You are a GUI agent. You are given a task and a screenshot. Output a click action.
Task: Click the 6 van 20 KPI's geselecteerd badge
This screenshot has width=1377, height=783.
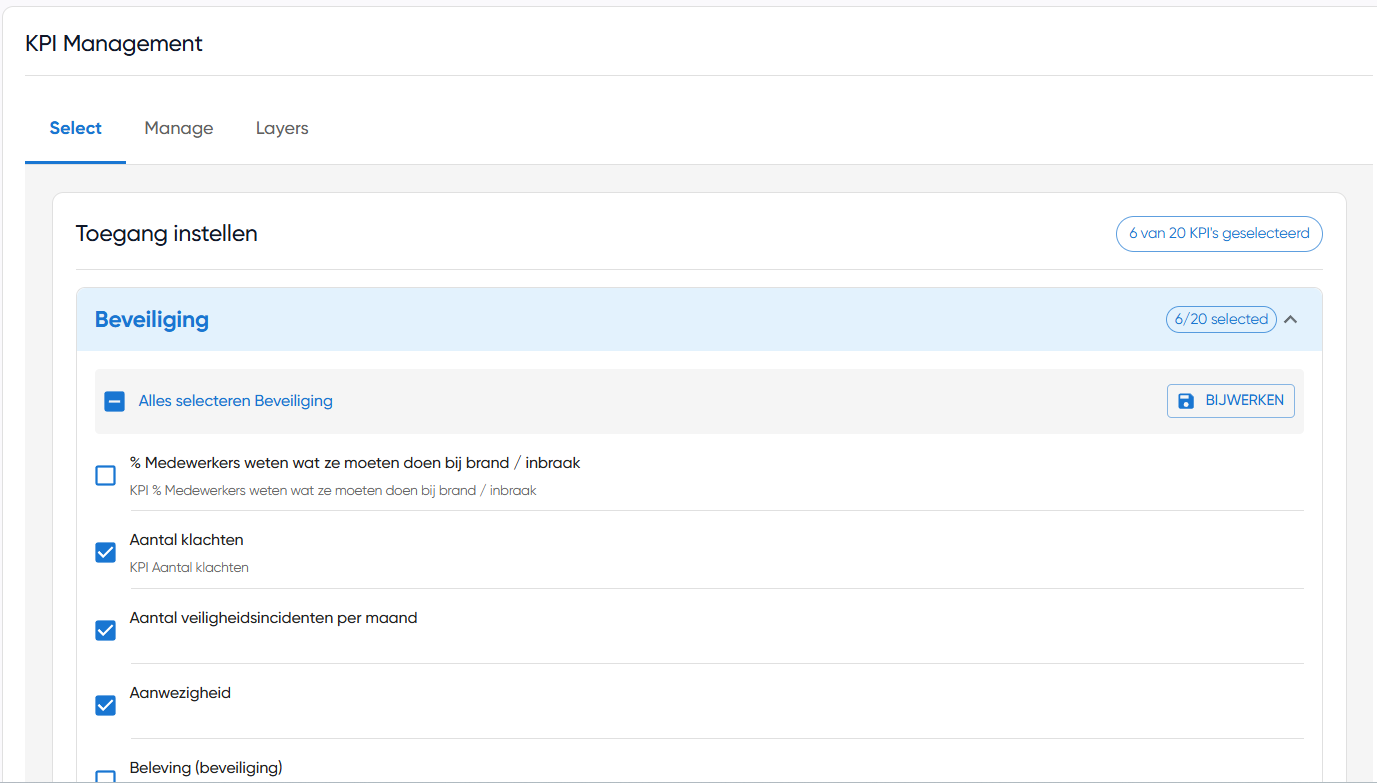point(1219,233)
